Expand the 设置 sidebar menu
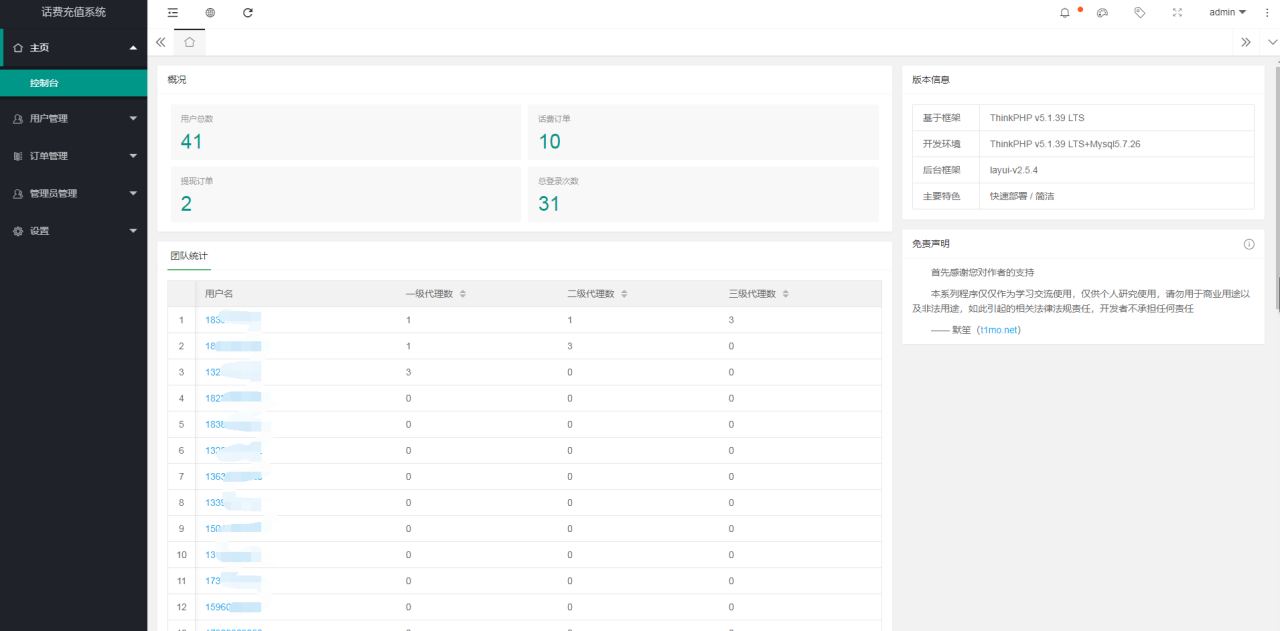 tap(73, 231)
